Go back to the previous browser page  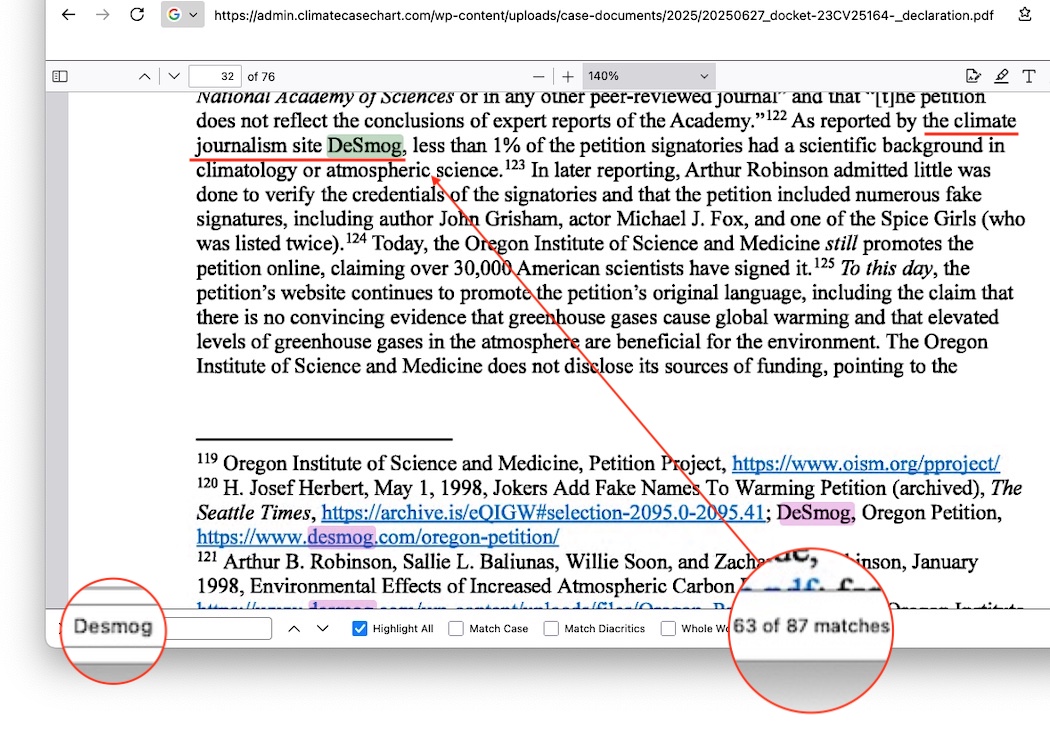[68, 15]
